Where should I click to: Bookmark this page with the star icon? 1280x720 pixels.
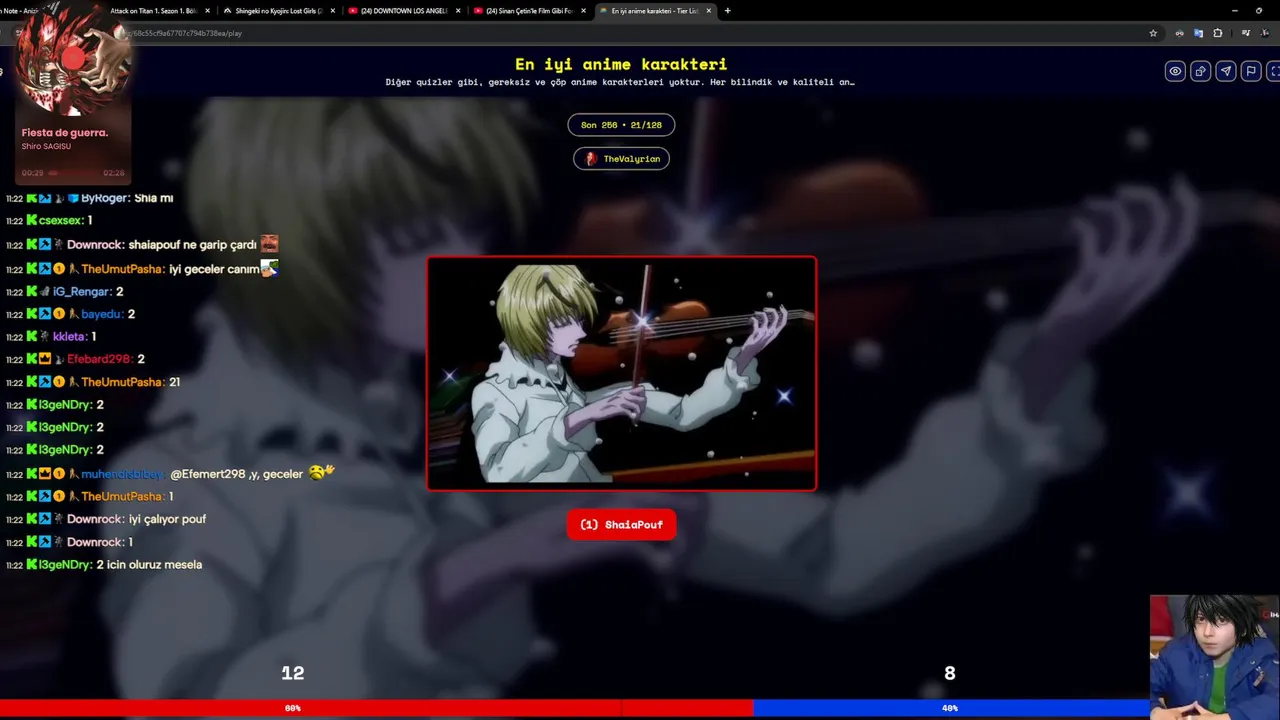[x=1153, y=33]
